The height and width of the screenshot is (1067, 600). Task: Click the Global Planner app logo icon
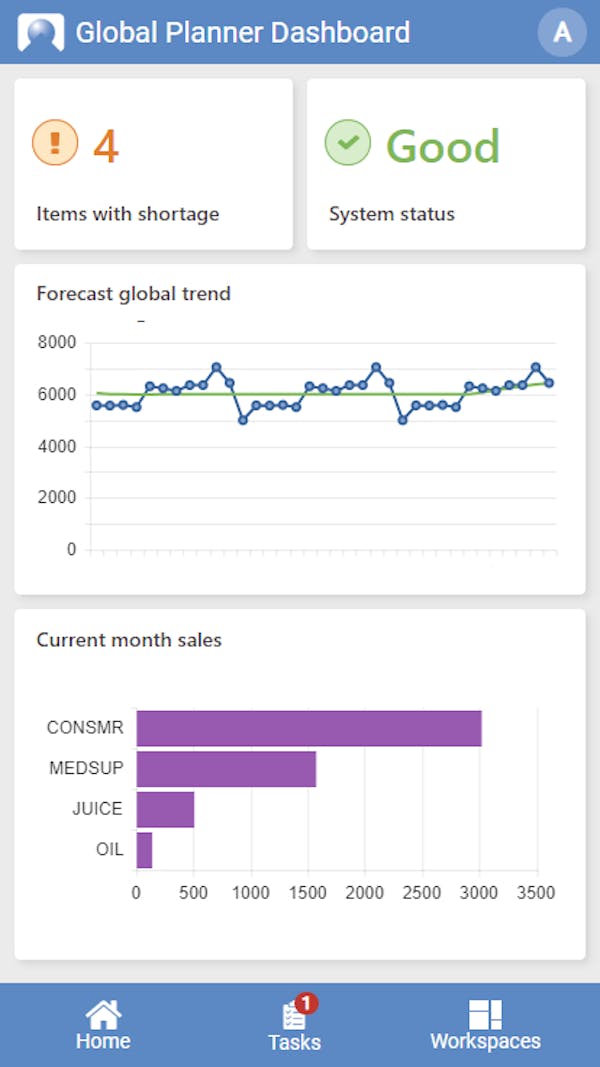(40, 32)
